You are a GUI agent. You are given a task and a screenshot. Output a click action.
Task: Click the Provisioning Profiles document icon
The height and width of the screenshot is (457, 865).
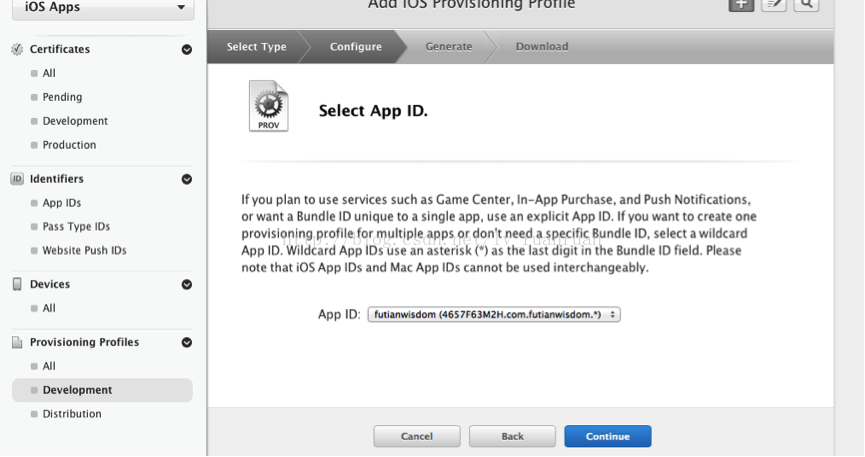click(x=17, y=342)
